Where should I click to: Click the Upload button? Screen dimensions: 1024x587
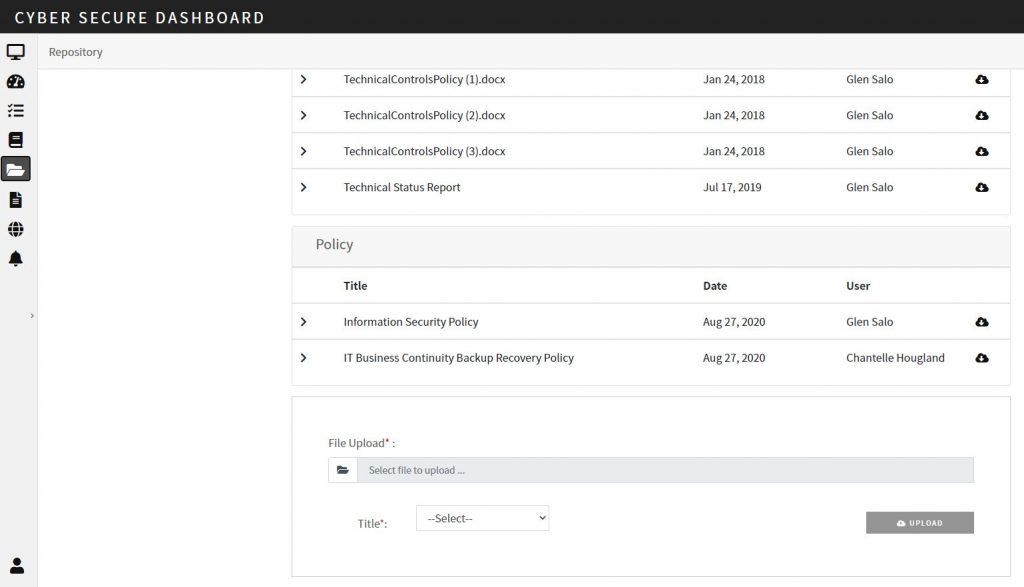(x=920, y=523)
